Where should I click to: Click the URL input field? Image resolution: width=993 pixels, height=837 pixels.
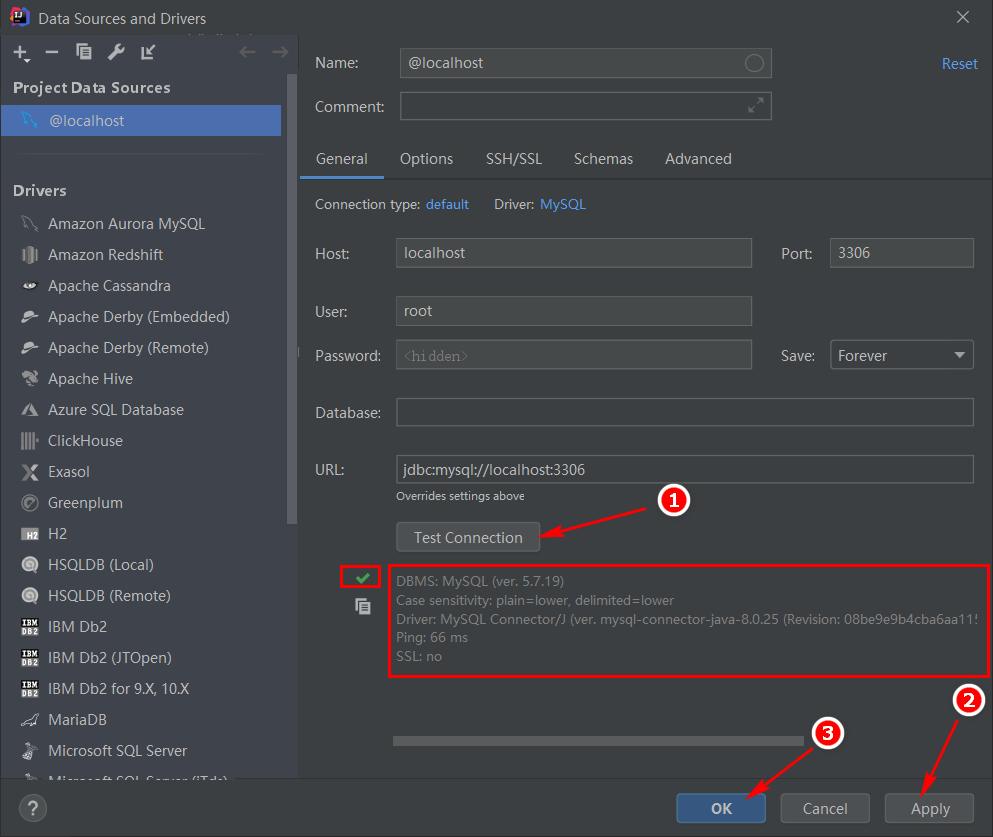685,469
